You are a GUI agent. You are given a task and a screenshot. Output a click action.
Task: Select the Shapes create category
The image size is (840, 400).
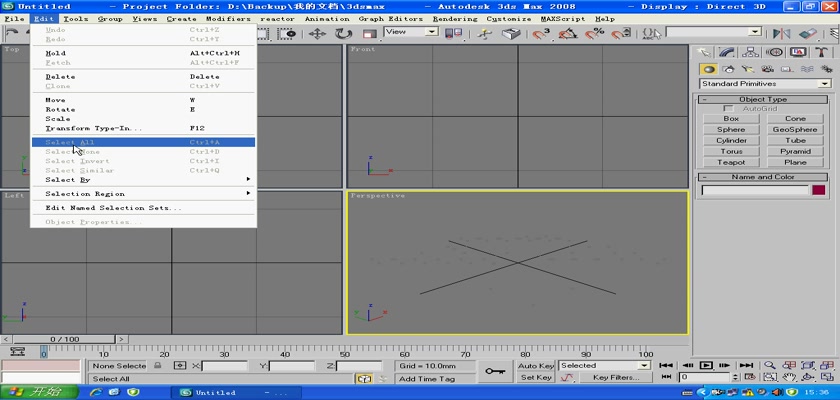[x=728, y=69]
